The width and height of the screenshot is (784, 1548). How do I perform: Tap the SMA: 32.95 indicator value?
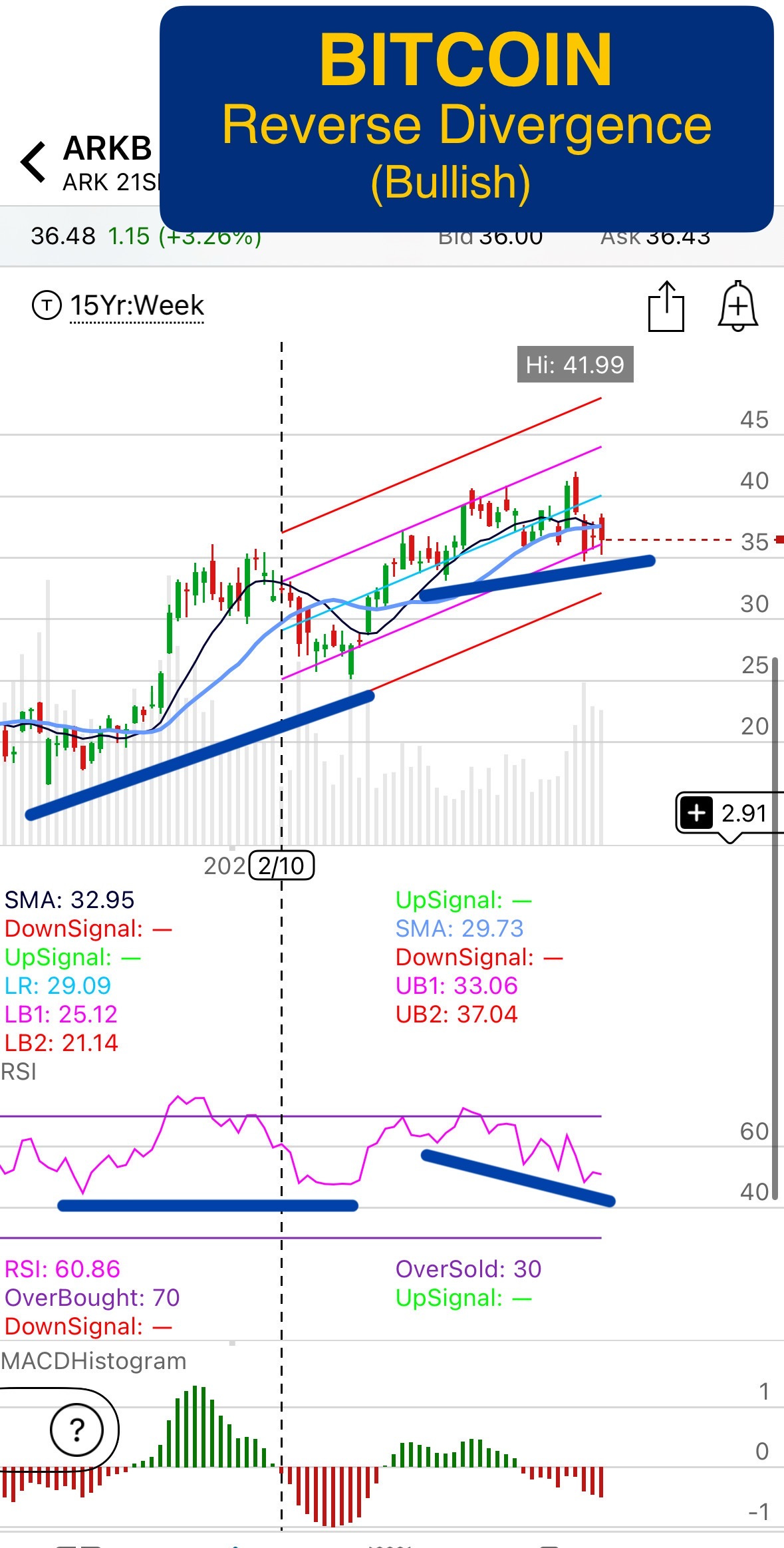[69, 900]
